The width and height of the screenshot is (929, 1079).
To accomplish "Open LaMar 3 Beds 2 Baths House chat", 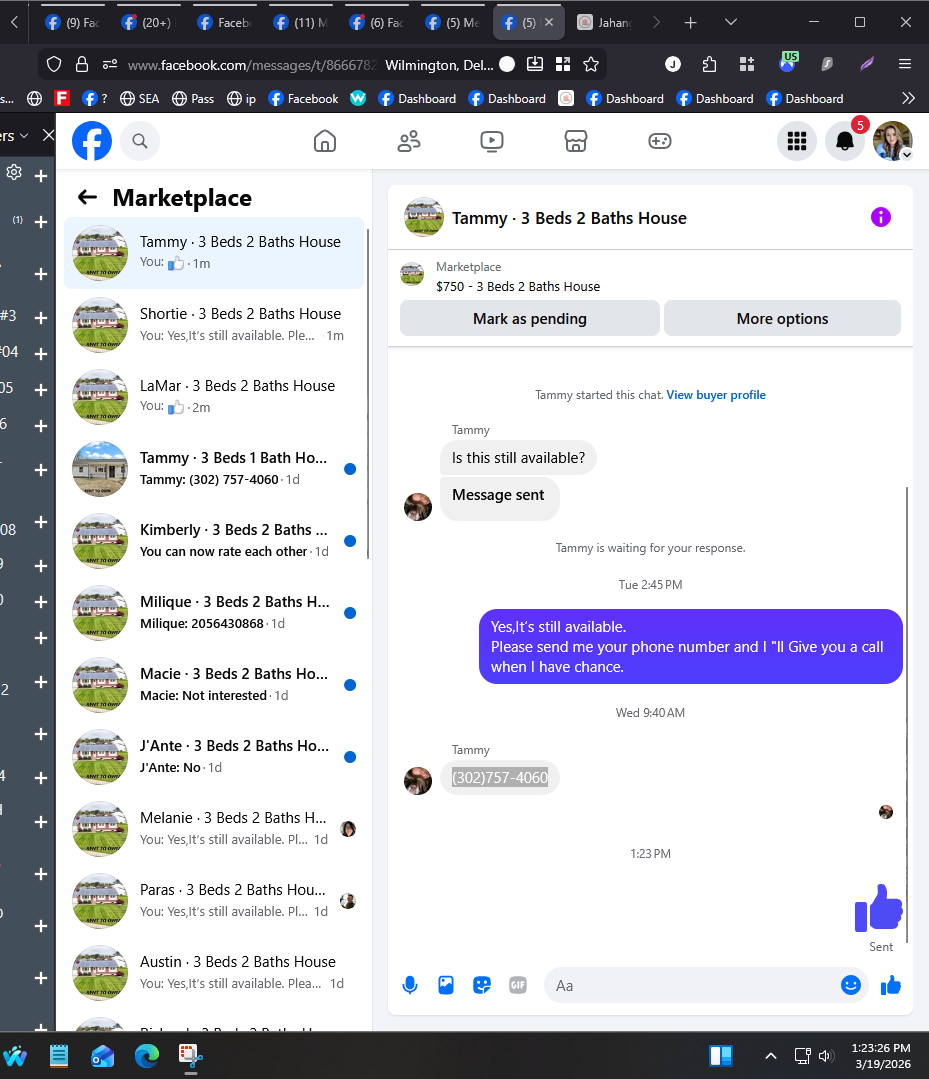I will coord(214,397).
